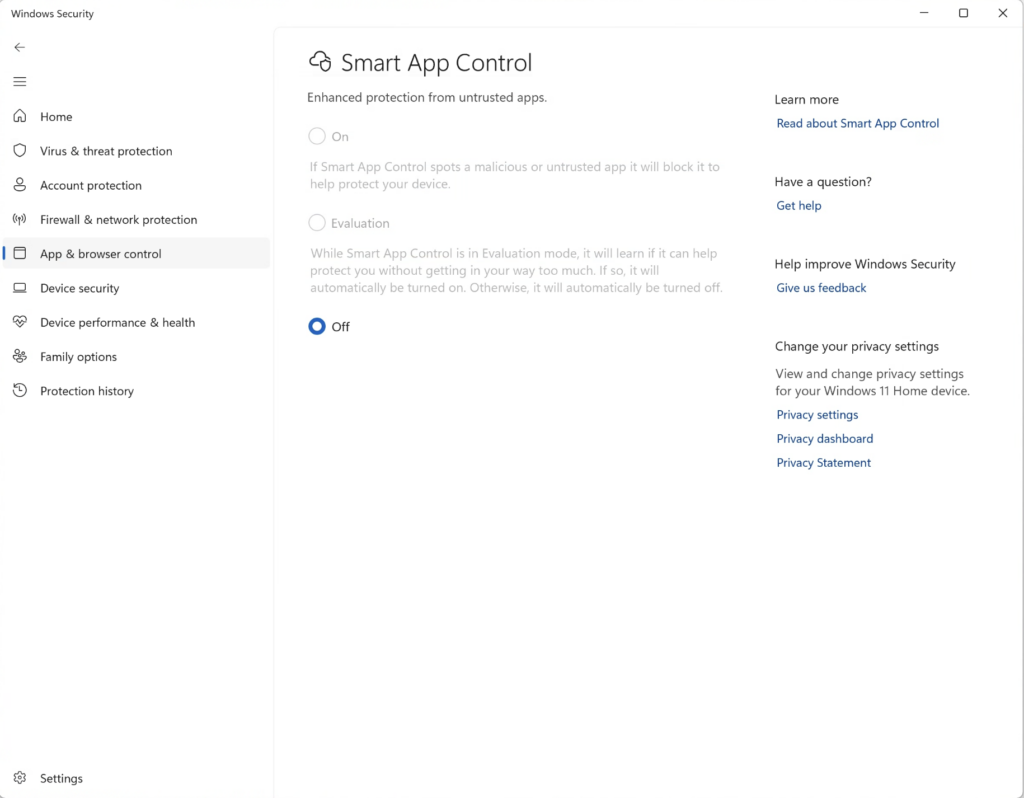
Task: Open the Device security menu item
Action: click(79, 288)
